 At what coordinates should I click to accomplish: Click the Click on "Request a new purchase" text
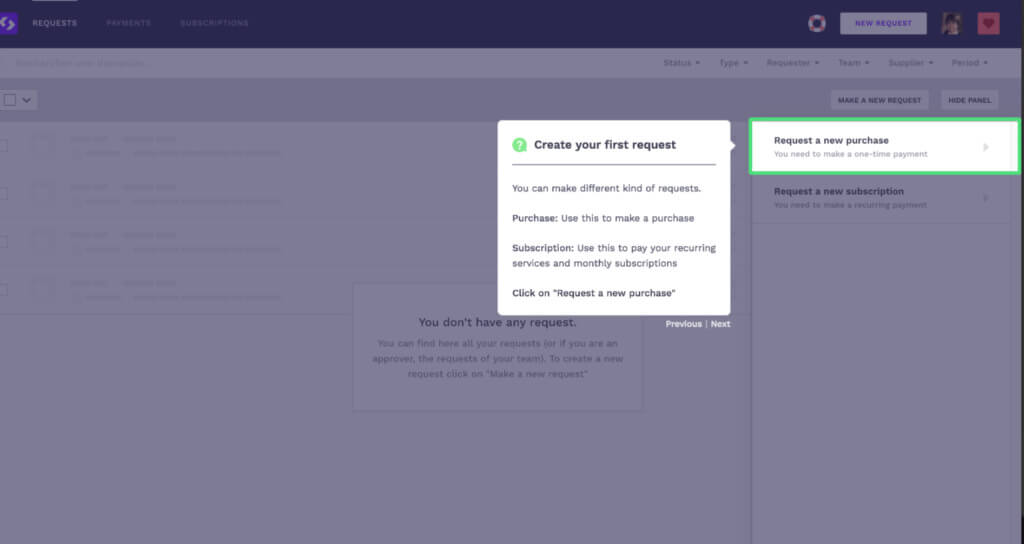[x=594, y=293]
